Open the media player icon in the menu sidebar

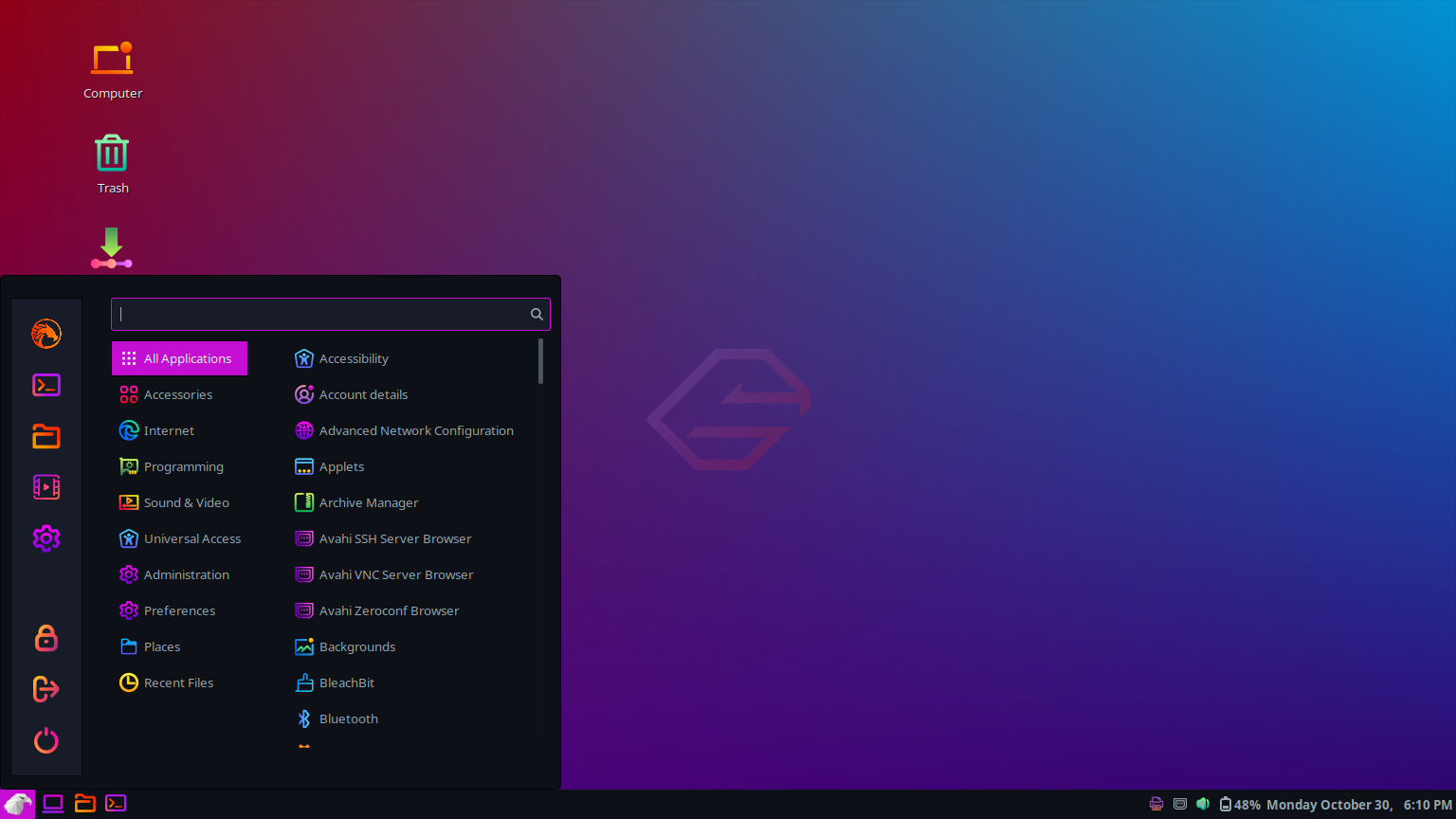tap(46, 487)
